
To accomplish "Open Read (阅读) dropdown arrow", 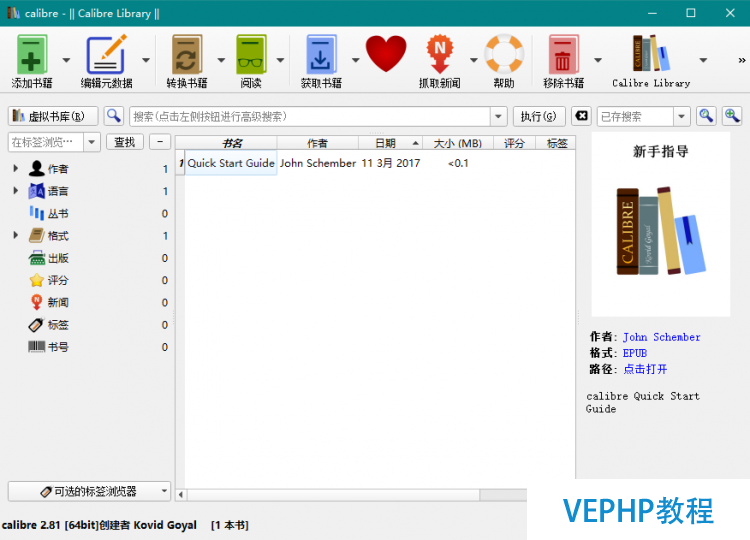I will tap(280, 60).
